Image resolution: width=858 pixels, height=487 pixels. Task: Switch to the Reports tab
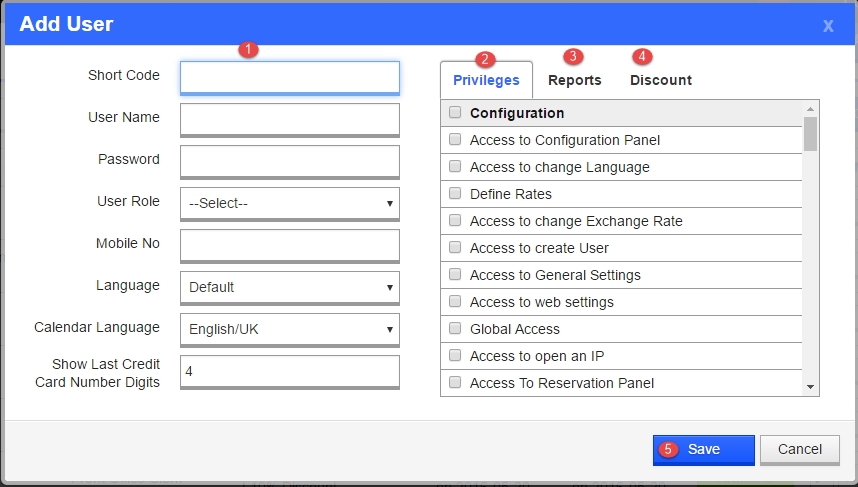click(575, 80)
